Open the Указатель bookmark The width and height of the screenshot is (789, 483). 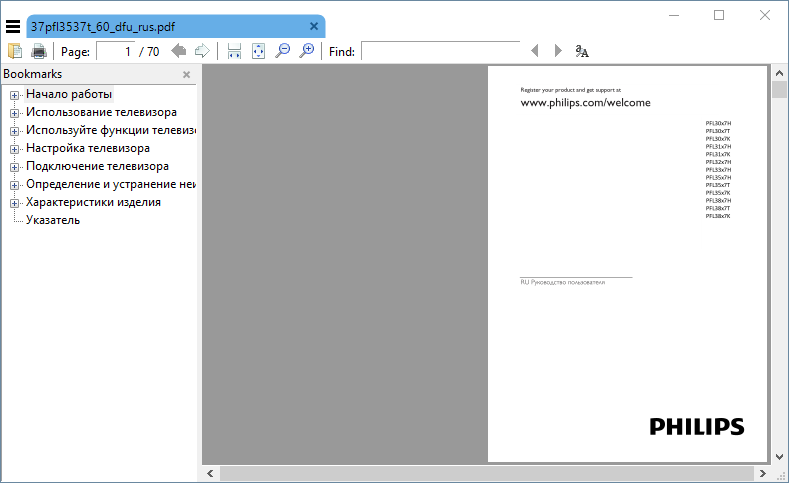53,220
